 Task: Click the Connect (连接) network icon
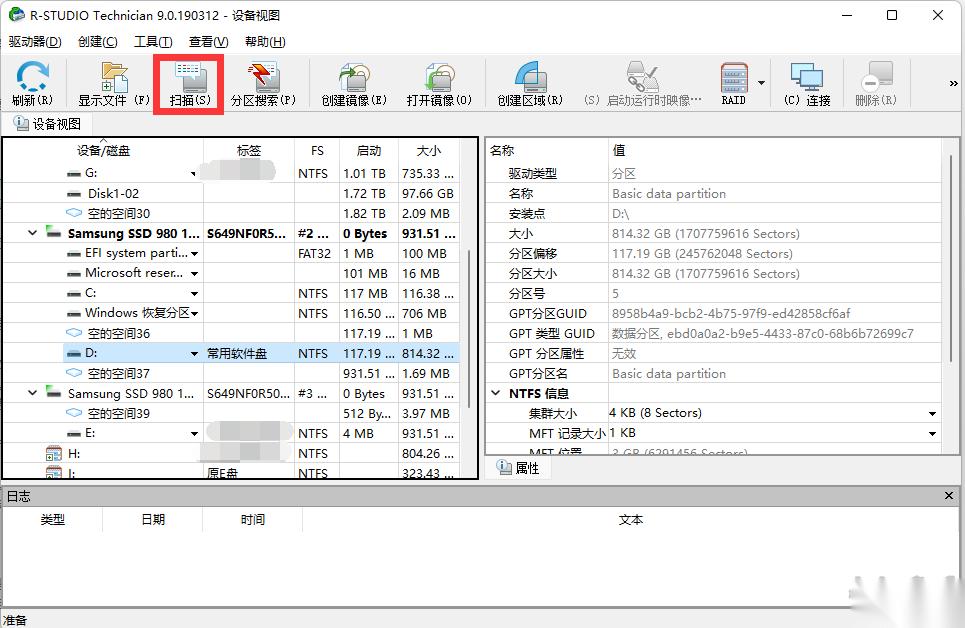(x=807, y=84)
